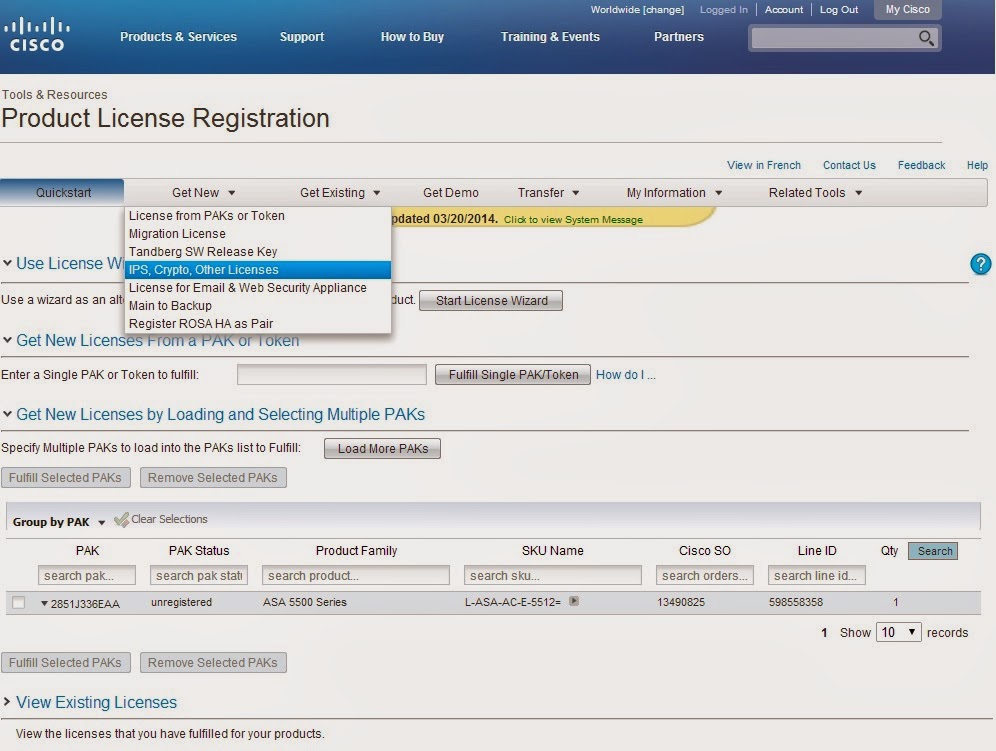Viewport: 996px width, 751px height.
Task: Open the Account link
Action: point(784,10)
